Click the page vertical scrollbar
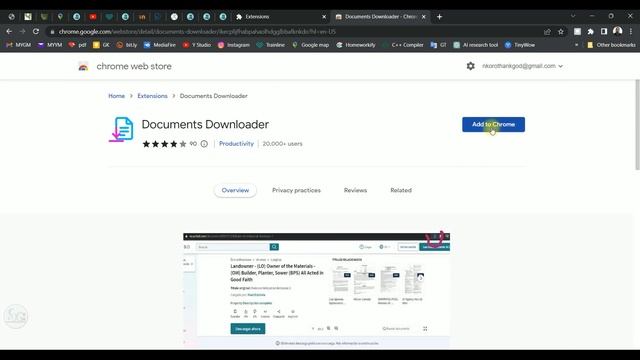Image resolution: width=640 pixels, height=360 pixels. [x=637, y=124]
